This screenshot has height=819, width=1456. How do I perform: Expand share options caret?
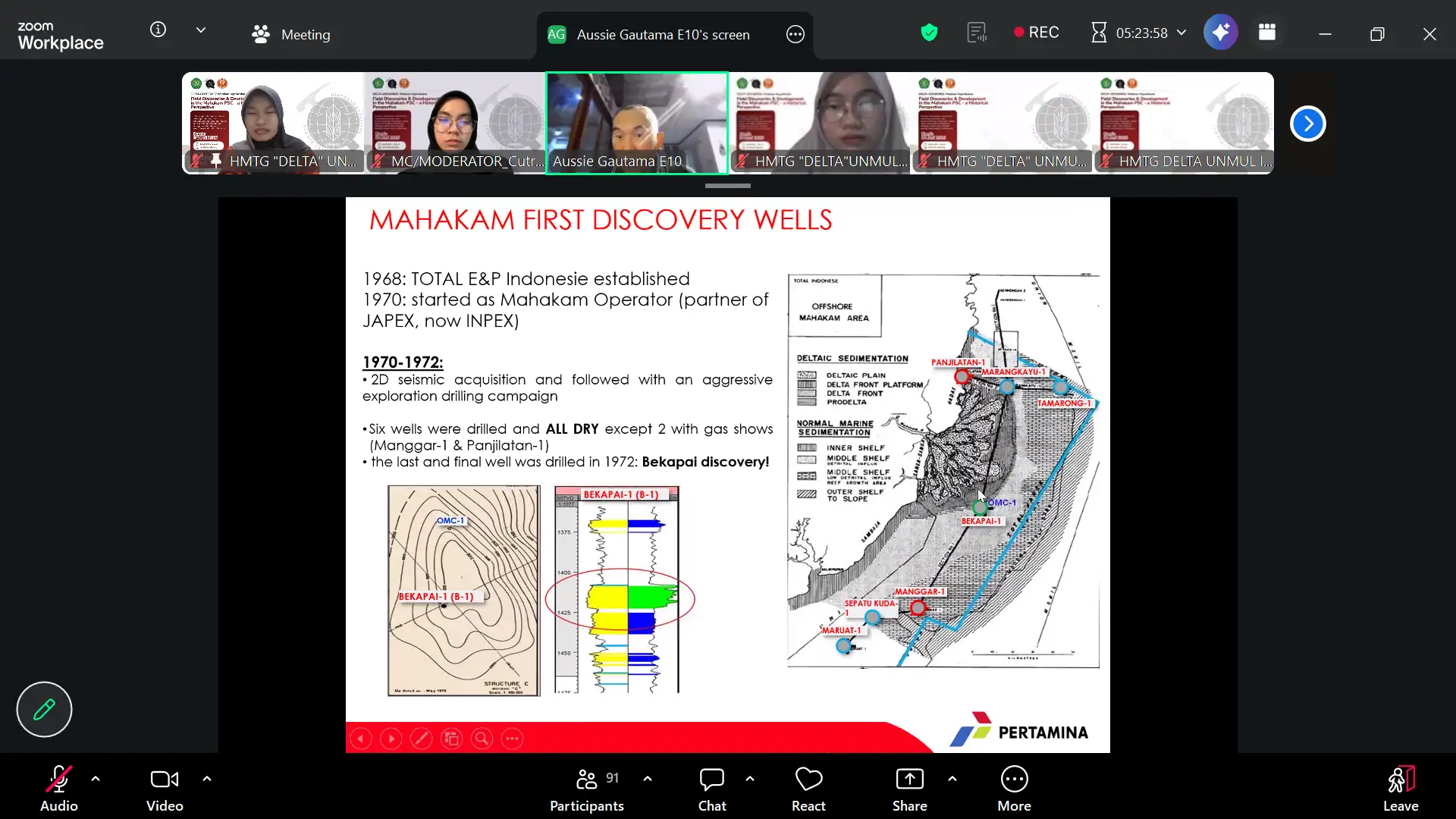pos(952,779)
